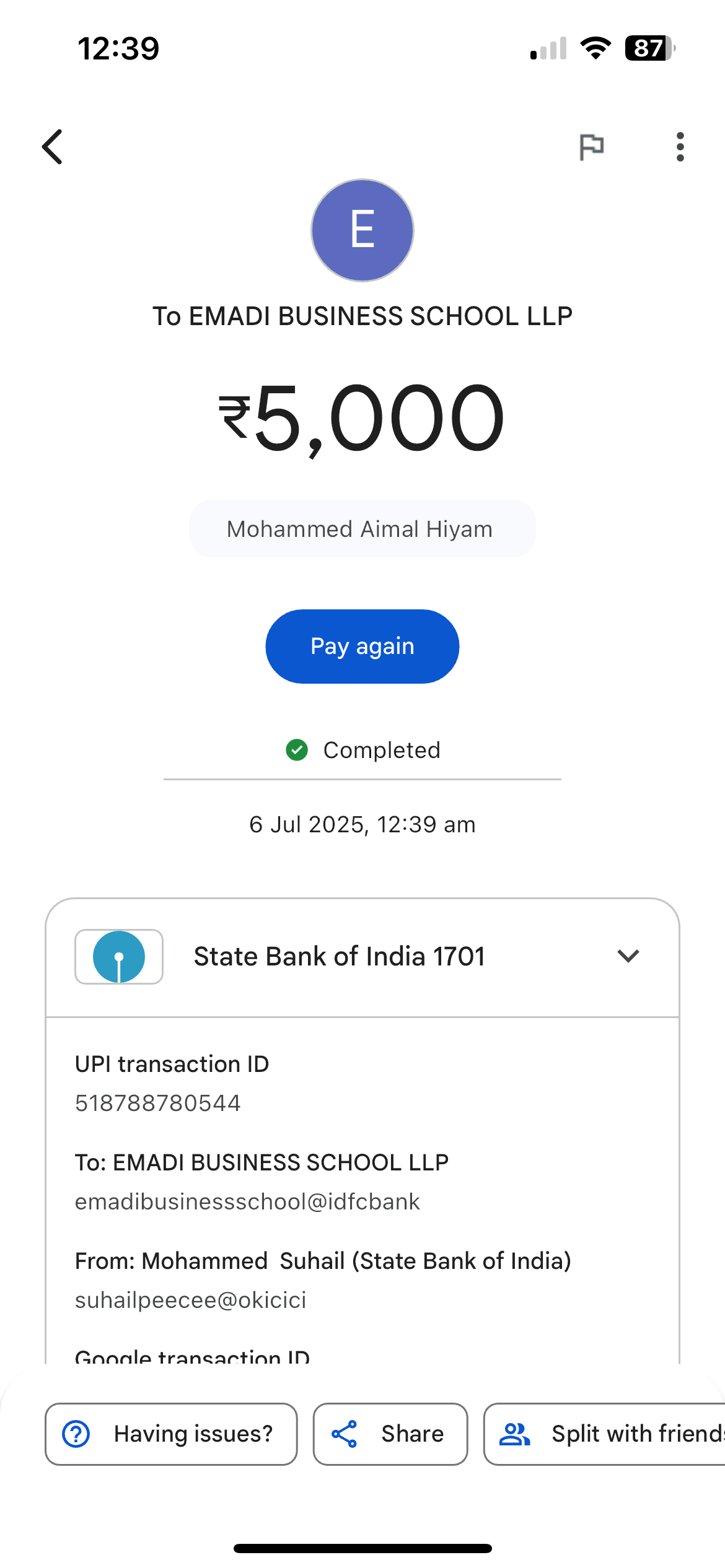Screen dimensions: 725x1568
Task: Tap the Share button label
Action: tap(412, 1434)
